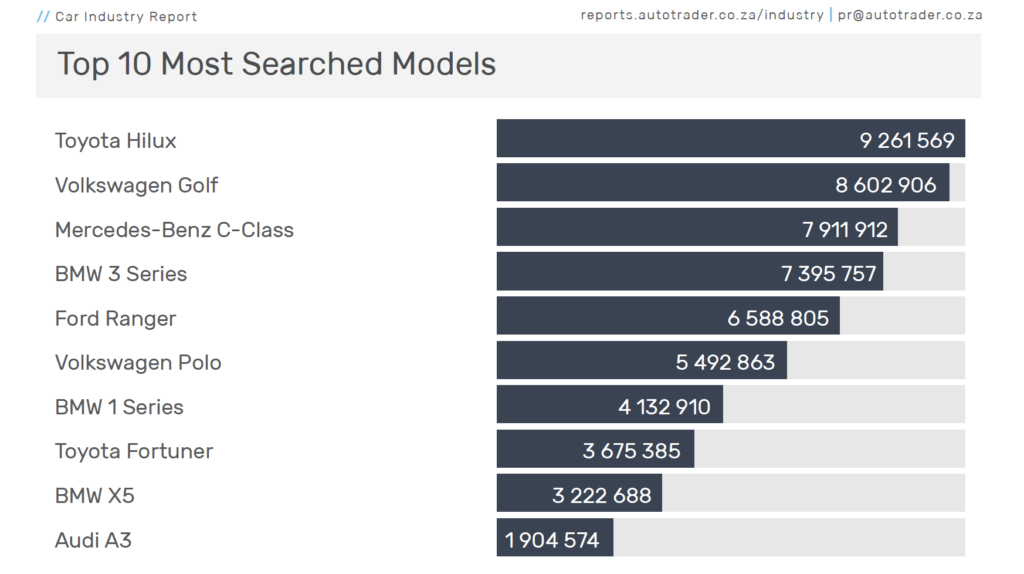
Task: Click the BMW 3 Series bar 7 395 757
Action: pos(690,272)
